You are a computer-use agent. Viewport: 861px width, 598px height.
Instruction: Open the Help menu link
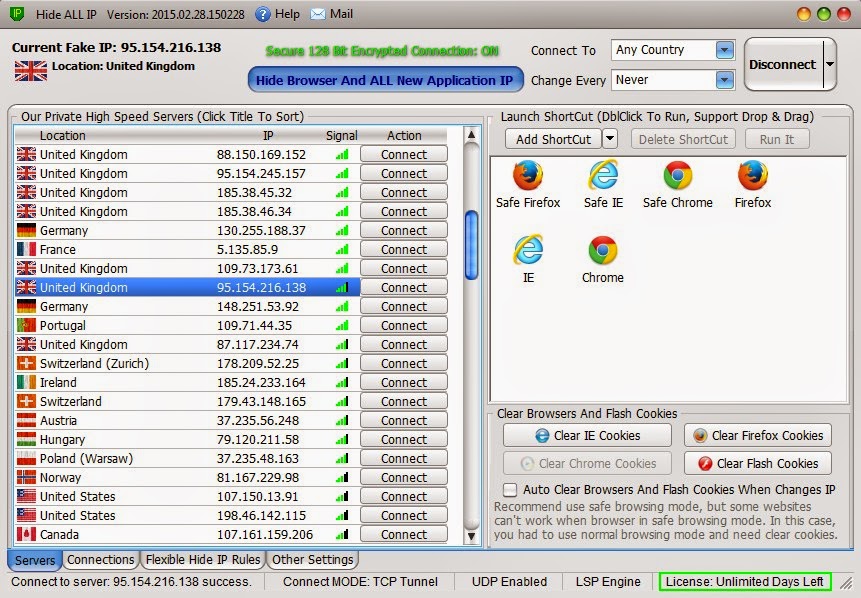(287, 14)
